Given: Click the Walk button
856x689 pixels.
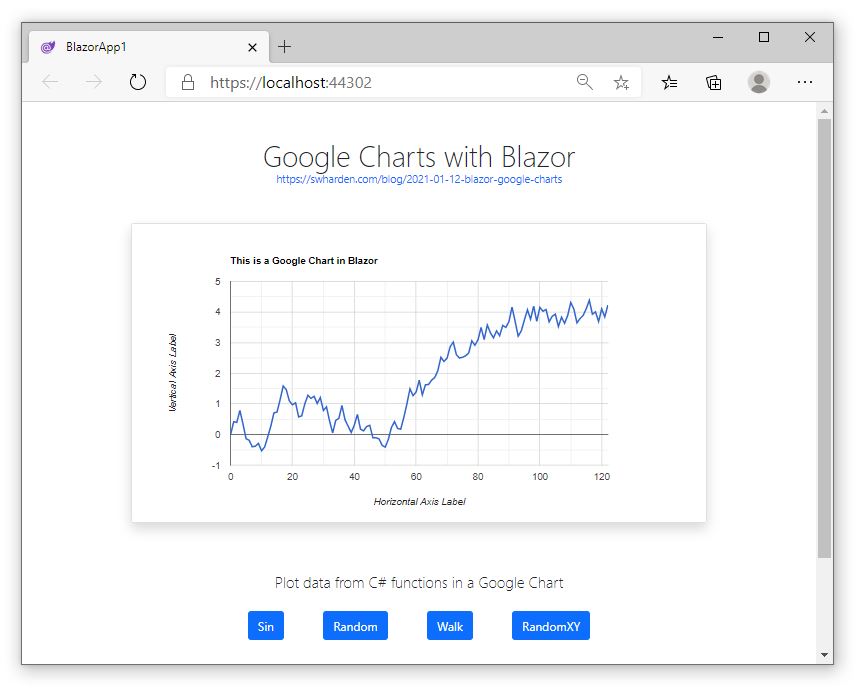Looking at the screenshot, I should (x=450, y=626).
